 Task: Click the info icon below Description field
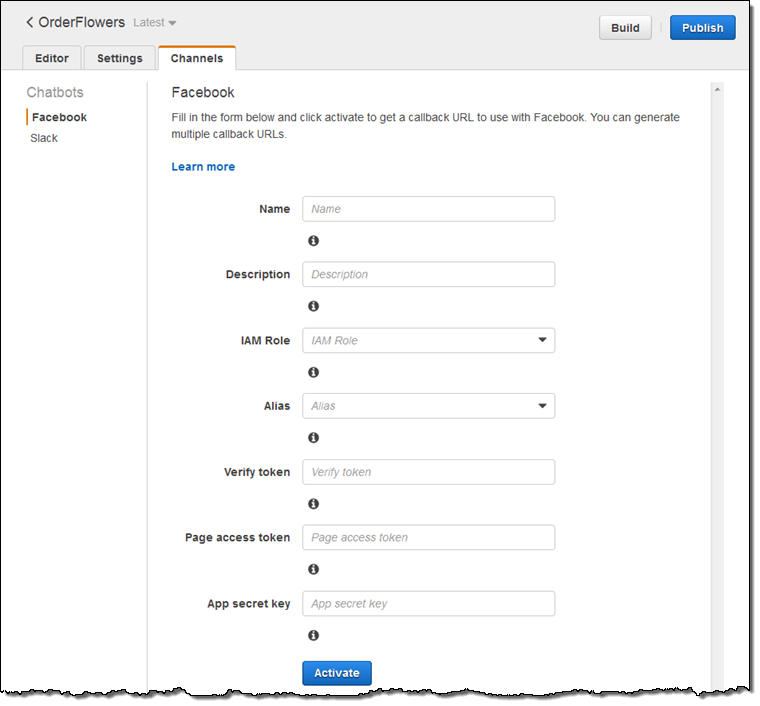[314, 306]
